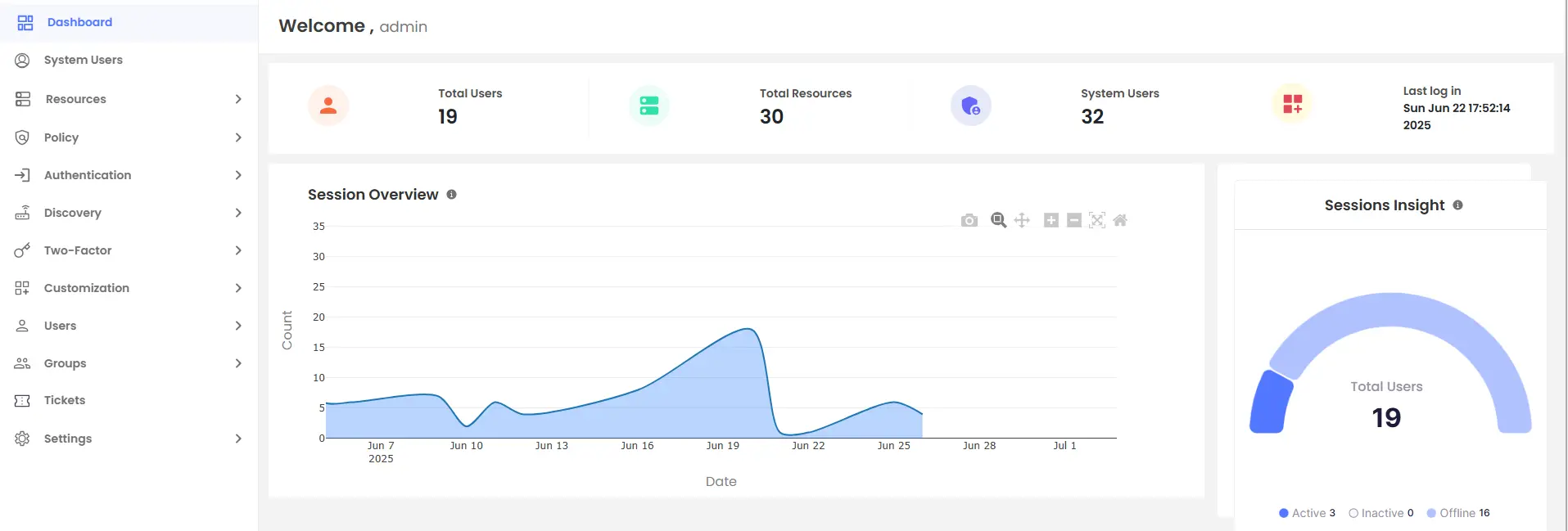Image resolution: width=1568 pixels, height=531 pixels.
Task: Click the Discovery router icon
Action: pyautogui.click(x=22, y=212)
